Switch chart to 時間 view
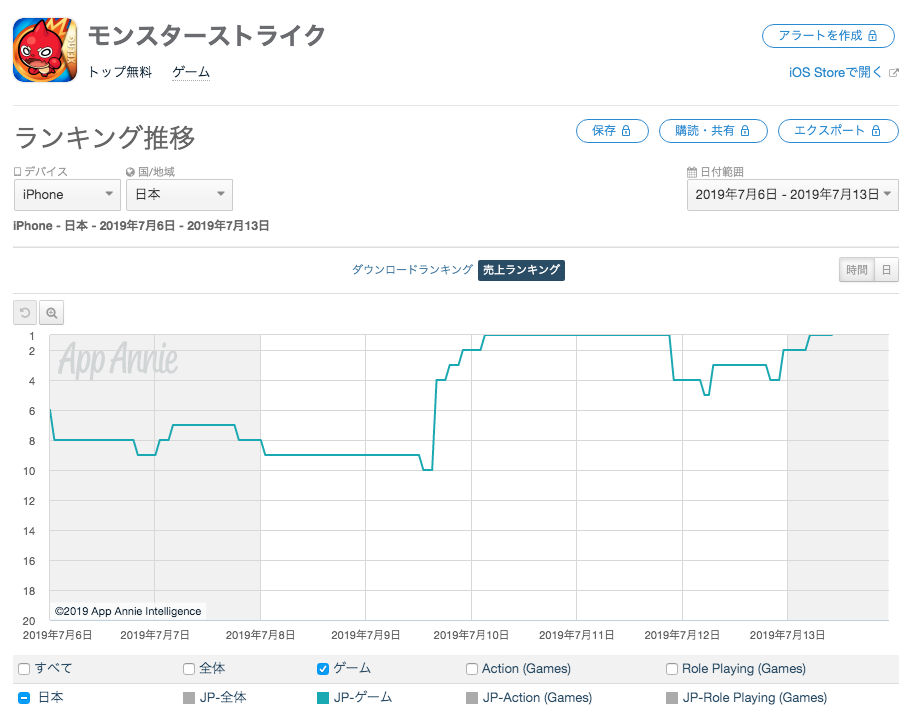 point(857,270)
